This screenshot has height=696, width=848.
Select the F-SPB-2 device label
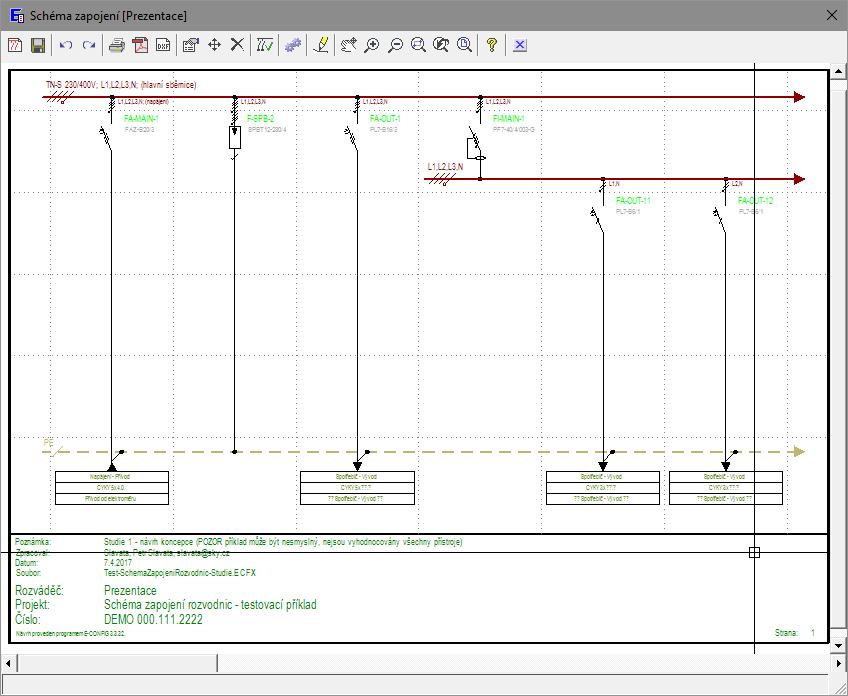[261, 118]
